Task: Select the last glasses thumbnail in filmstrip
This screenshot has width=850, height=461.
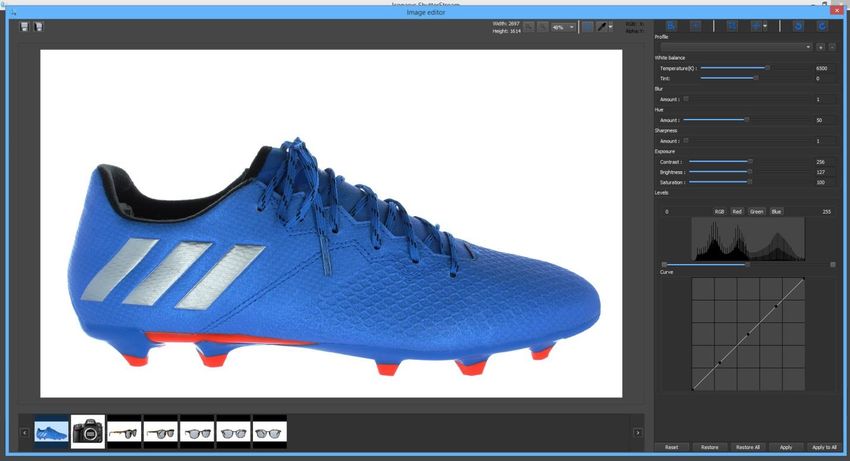Action: [x=269, y=432]
